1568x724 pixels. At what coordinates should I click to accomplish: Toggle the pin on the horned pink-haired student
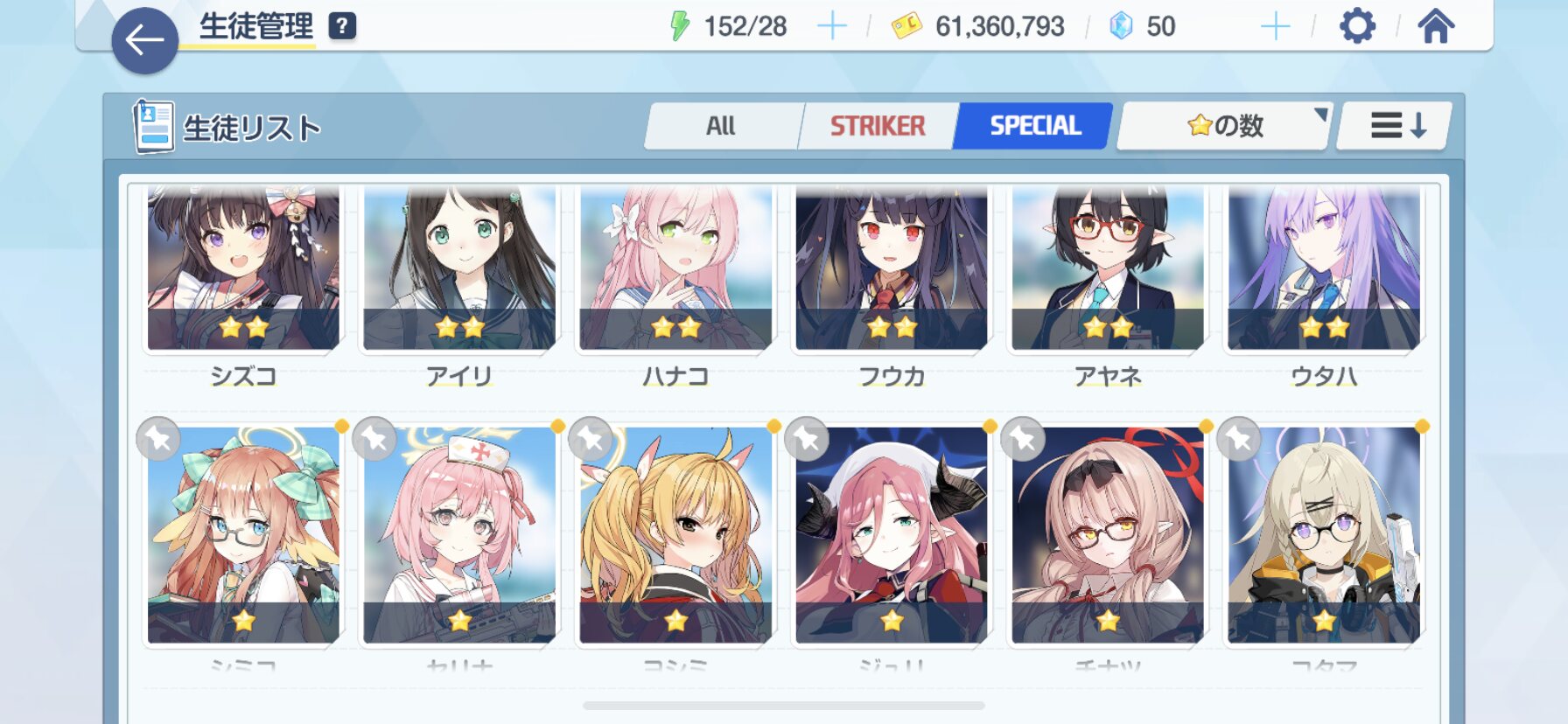[807, 439]
